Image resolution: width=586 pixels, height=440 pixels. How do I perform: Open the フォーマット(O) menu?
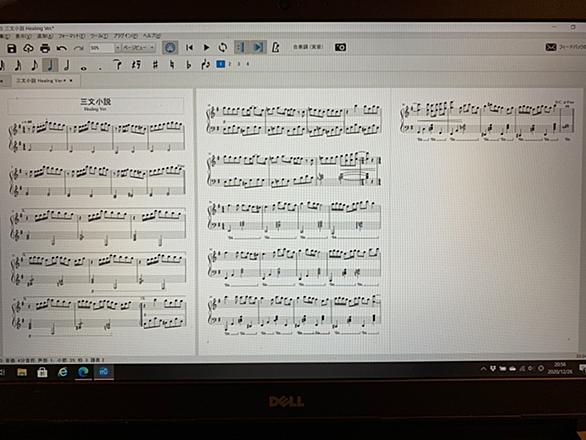(x=71, y=37)
